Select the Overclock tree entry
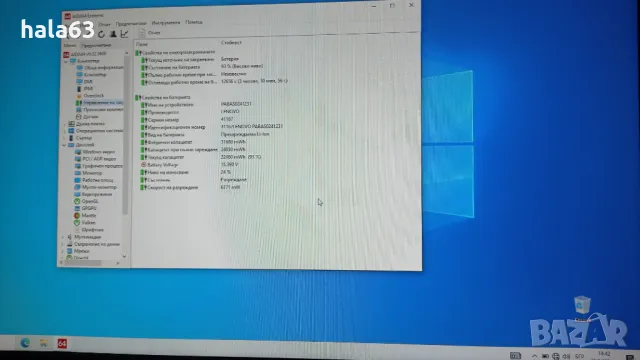 (90, 96)
